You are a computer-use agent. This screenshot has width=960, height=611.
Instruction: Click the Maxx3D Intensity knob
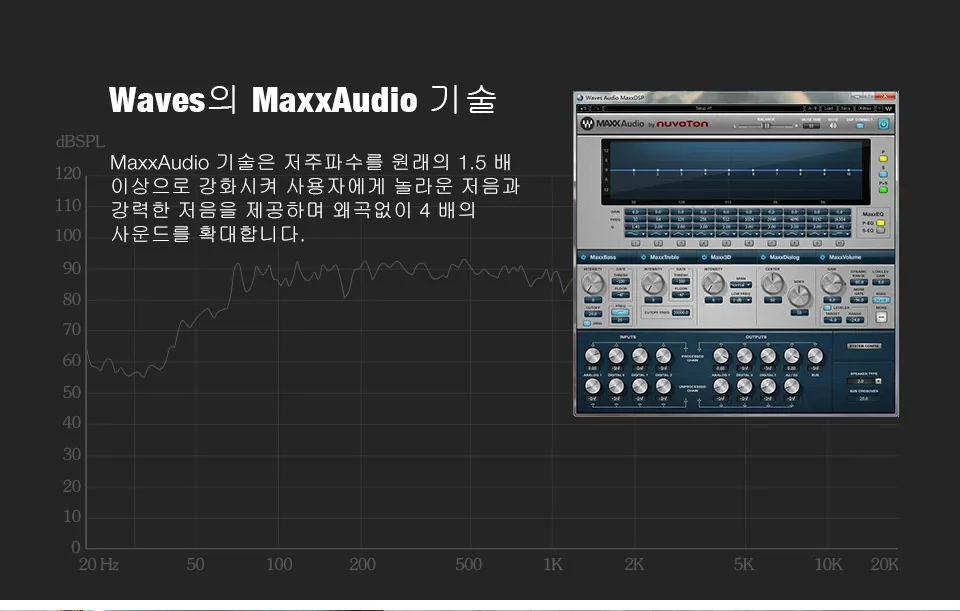713,283
